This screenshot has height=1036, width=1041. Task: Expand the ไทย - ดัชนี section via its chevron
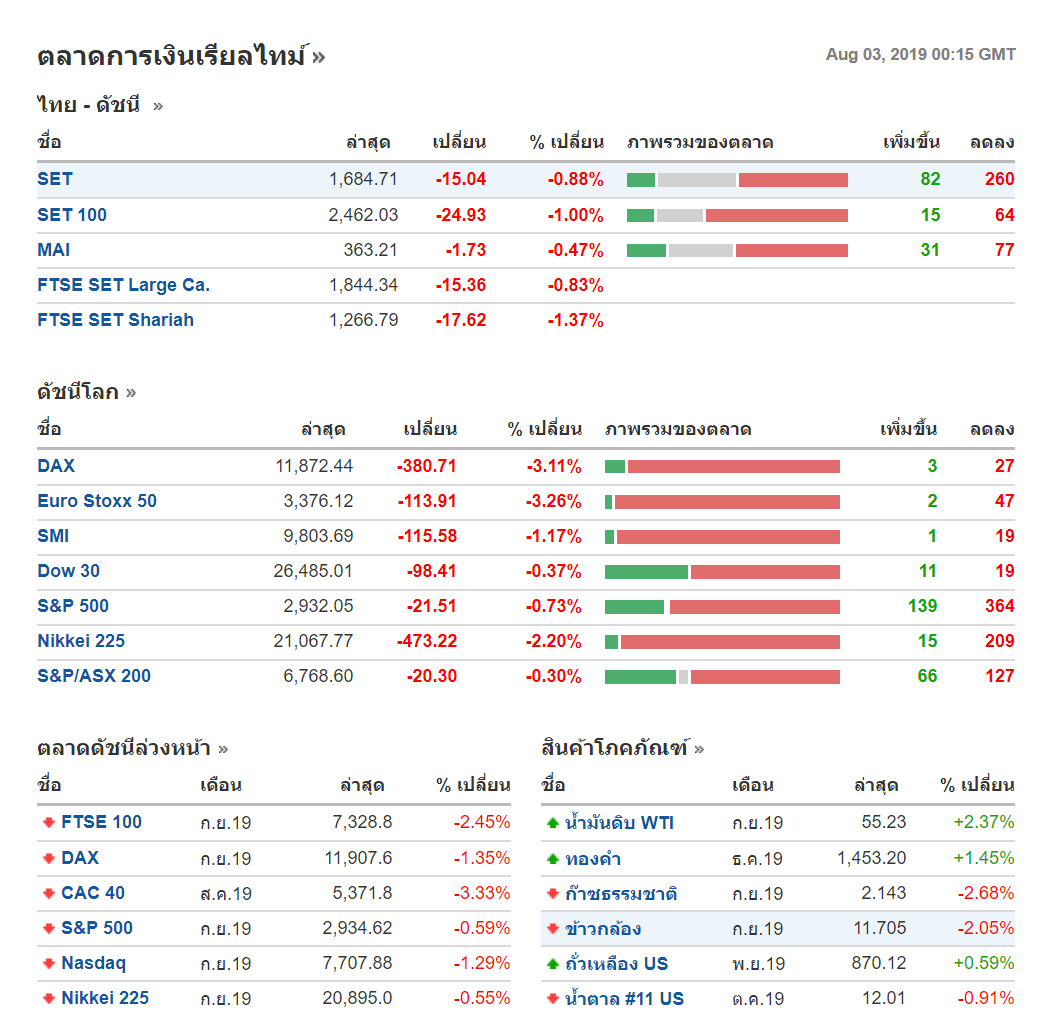click(x=158, y=106)
